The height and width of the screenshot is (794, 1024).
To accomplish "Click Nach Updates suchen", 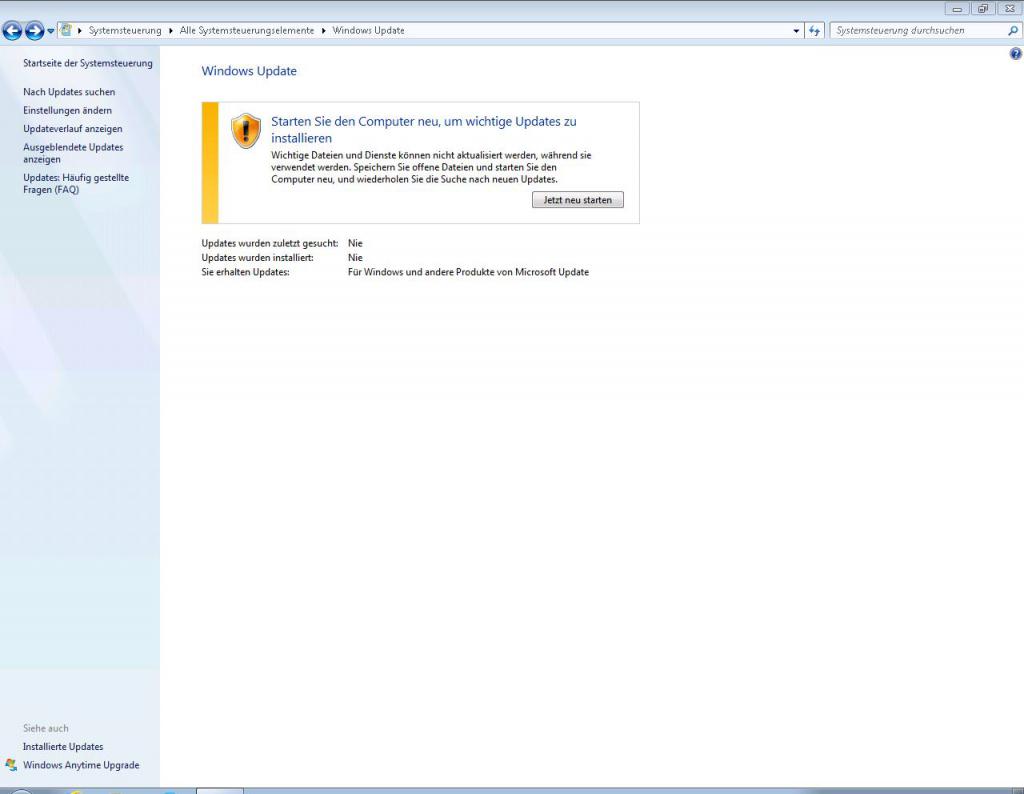I will [69, 92].
